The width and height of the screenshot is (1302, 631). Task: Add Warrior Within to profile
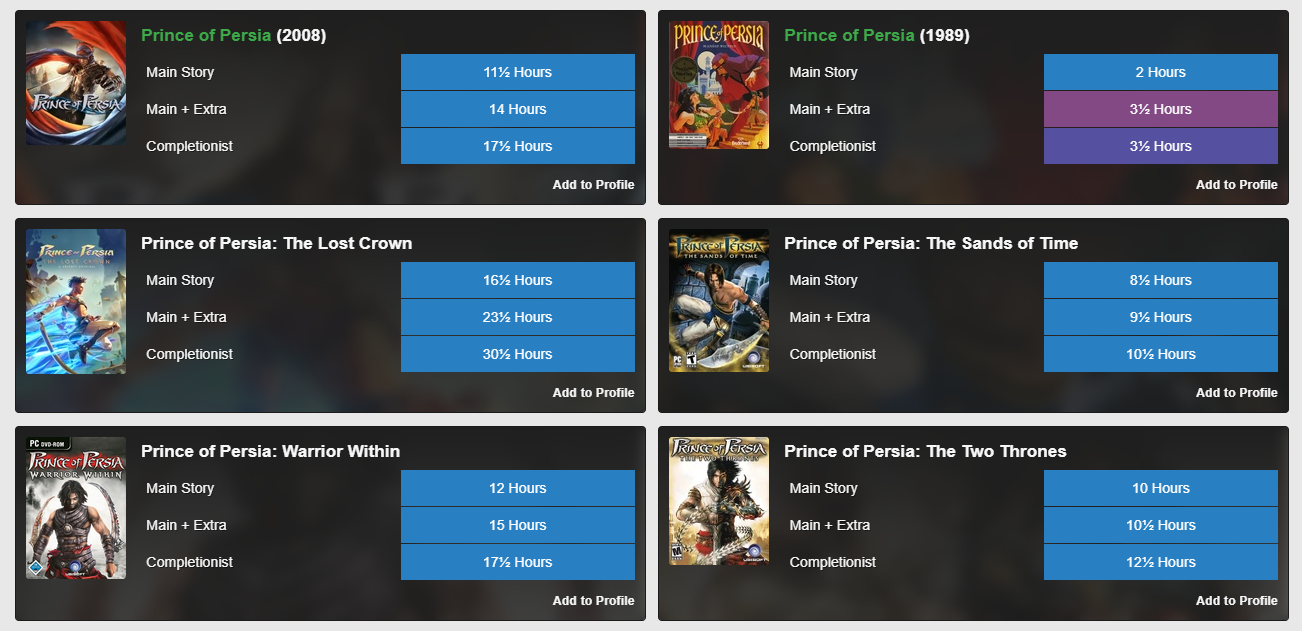point(593,601)
